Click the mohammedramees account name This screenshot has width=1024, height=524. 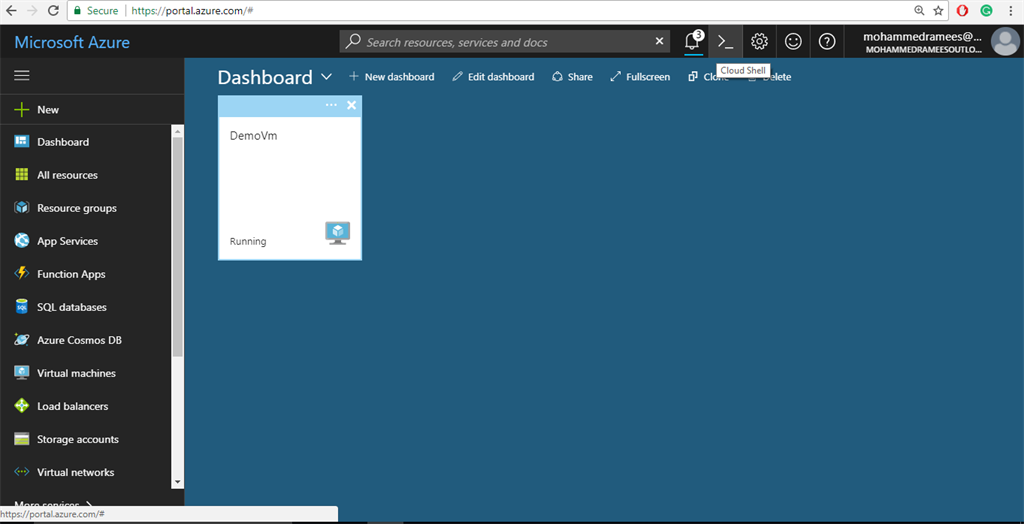pyautogui.click(x=922, y=37)
